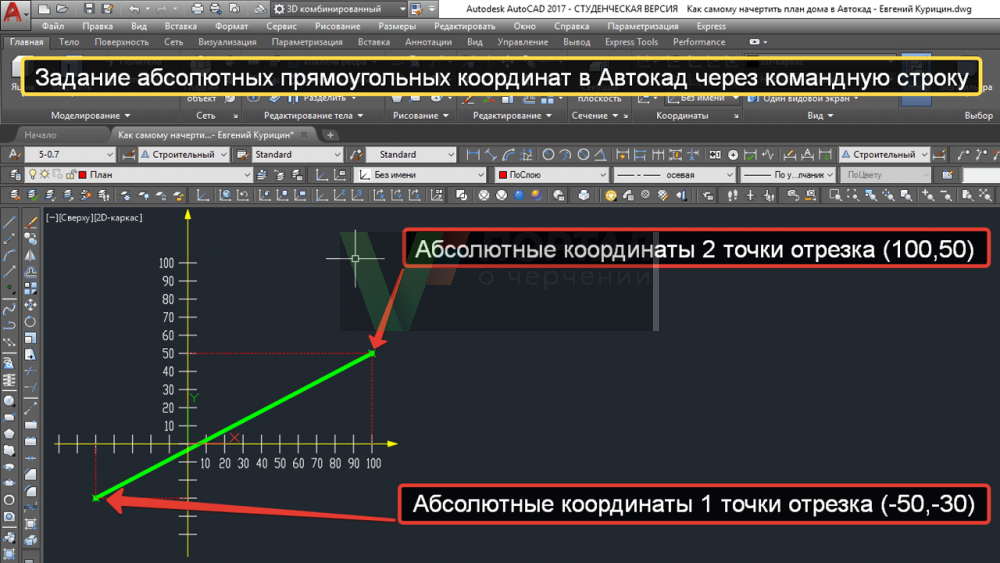Click Один видовой экран viewport button
The width and height of the screenshot is (1000, 563).
coord(804,98)
